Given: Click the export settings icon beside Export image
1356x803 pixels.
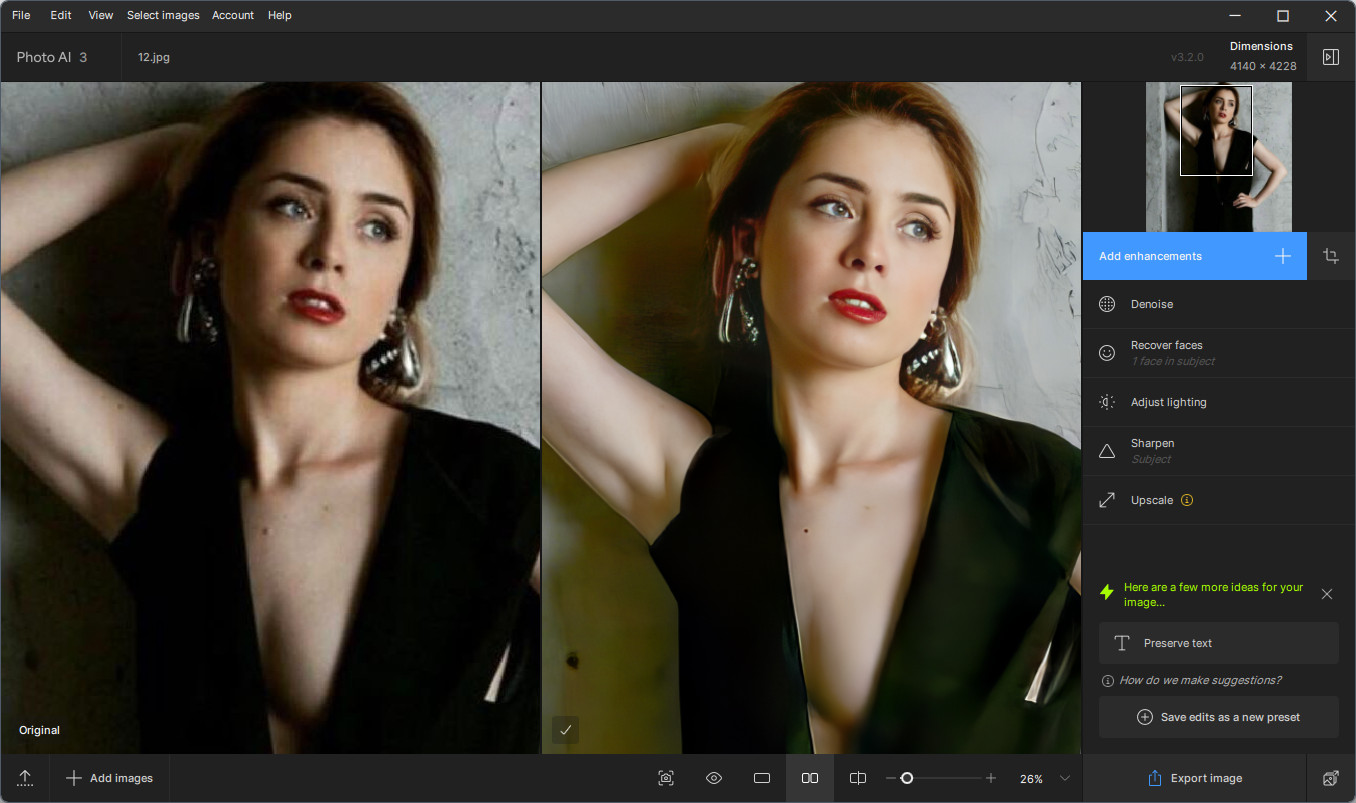Looking at the screenshot, I should (1330, 778).
